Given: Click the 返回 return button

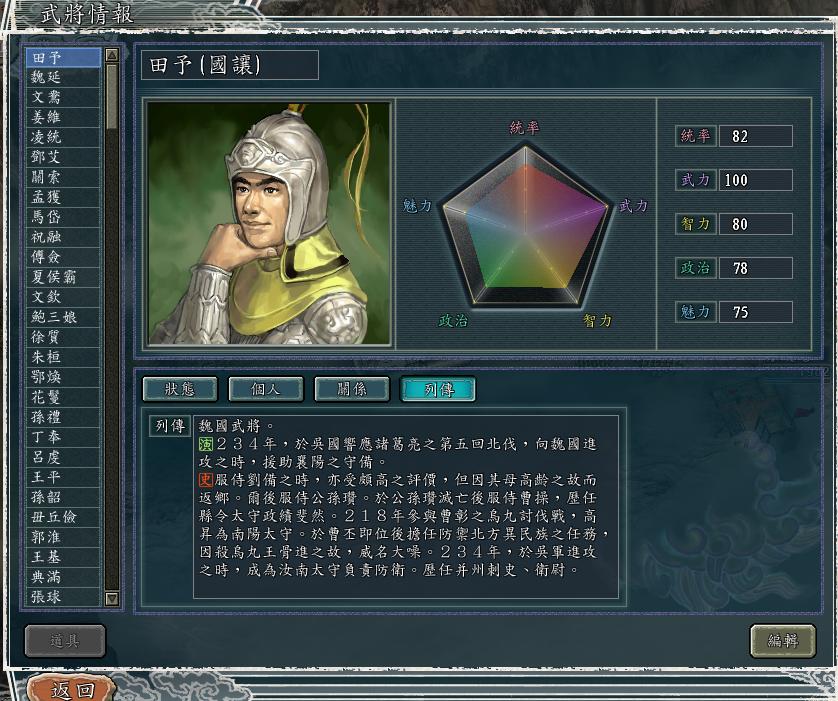Looking at the screenshot, I should [73, 689].
